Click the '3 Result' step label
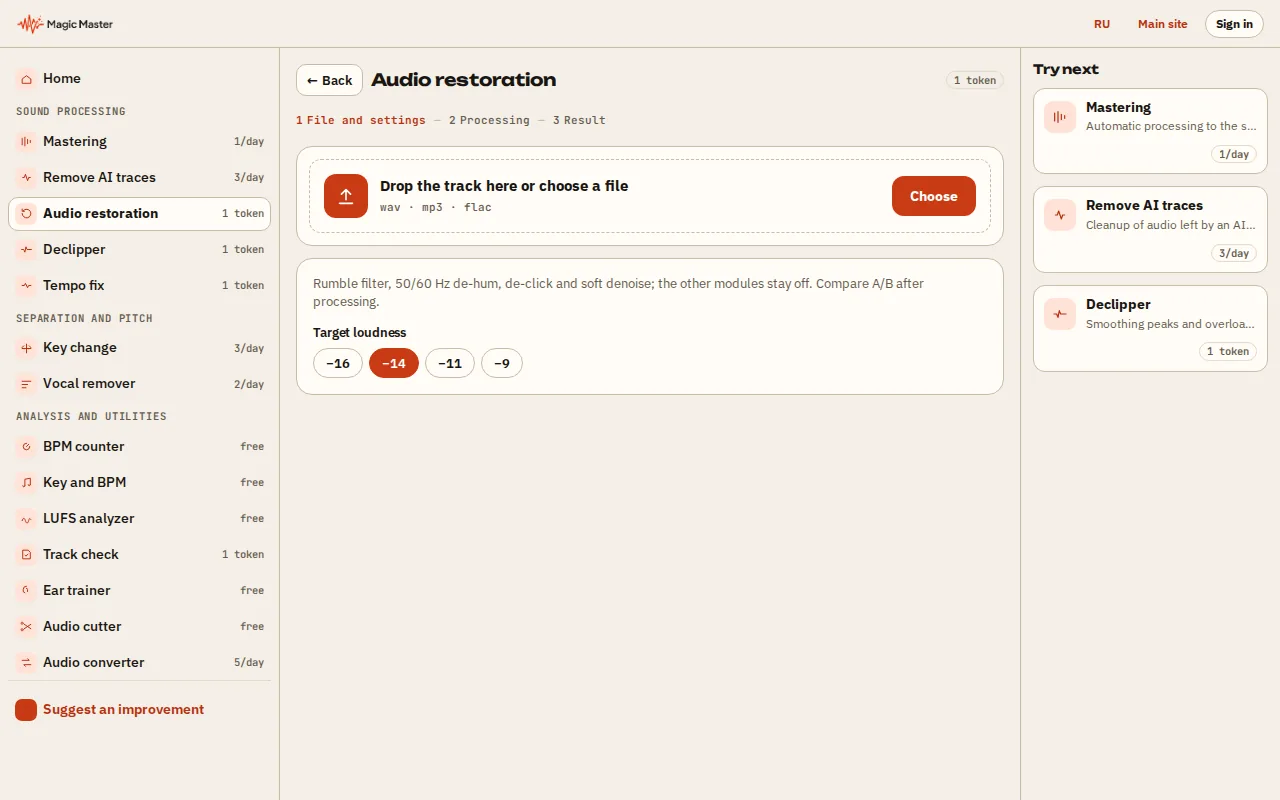The width and height of the screenshot is (1280, 800). 579,120
